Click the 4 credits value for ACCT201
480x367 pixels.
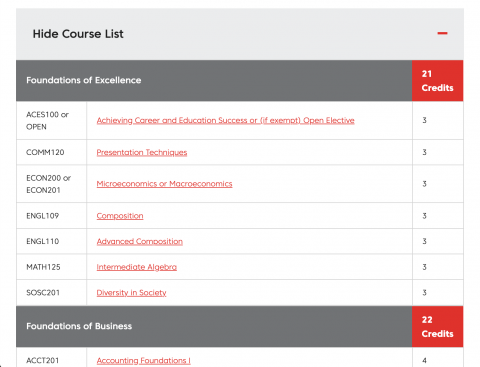424,360
